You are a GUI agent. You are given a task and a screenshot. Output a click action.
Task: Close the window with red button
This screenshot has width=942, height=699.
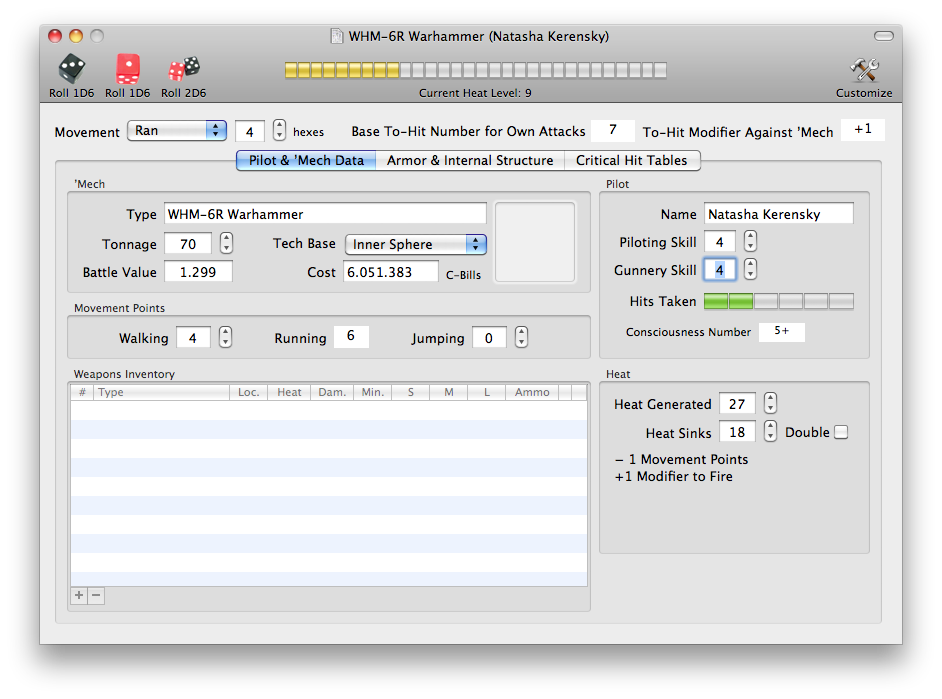55,36
